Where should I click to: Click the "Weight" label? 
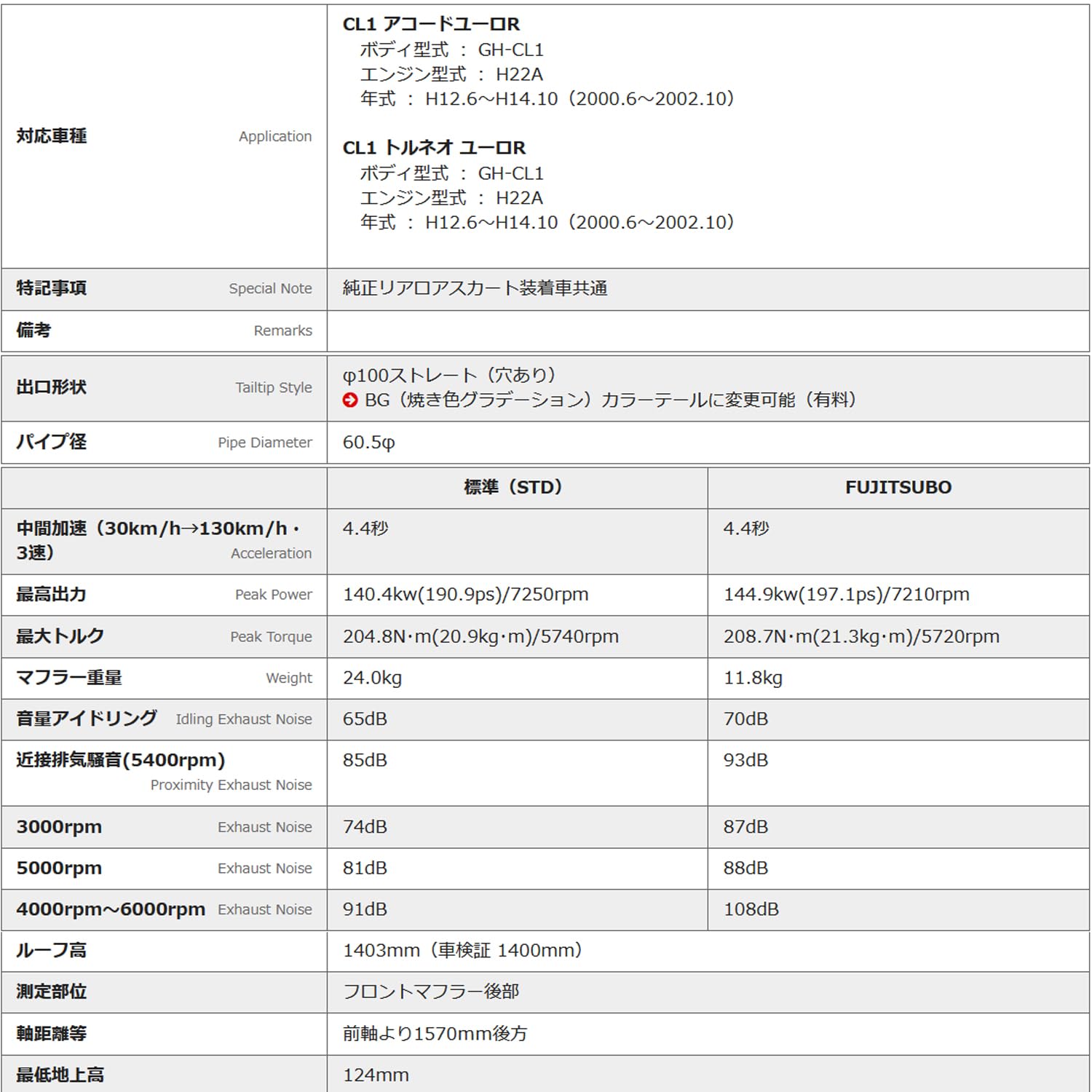tap(289, 678)
